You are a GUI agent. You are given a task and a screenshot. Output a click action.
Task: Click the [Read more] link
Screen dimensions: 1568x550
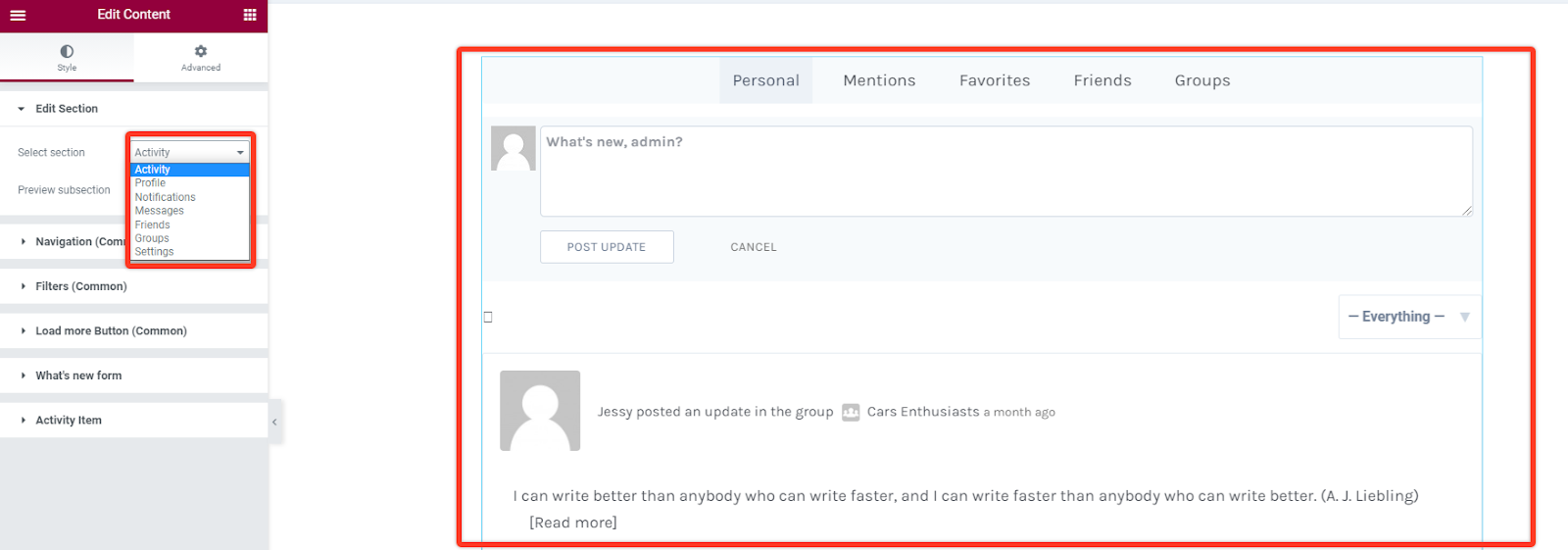pos(573,523)
